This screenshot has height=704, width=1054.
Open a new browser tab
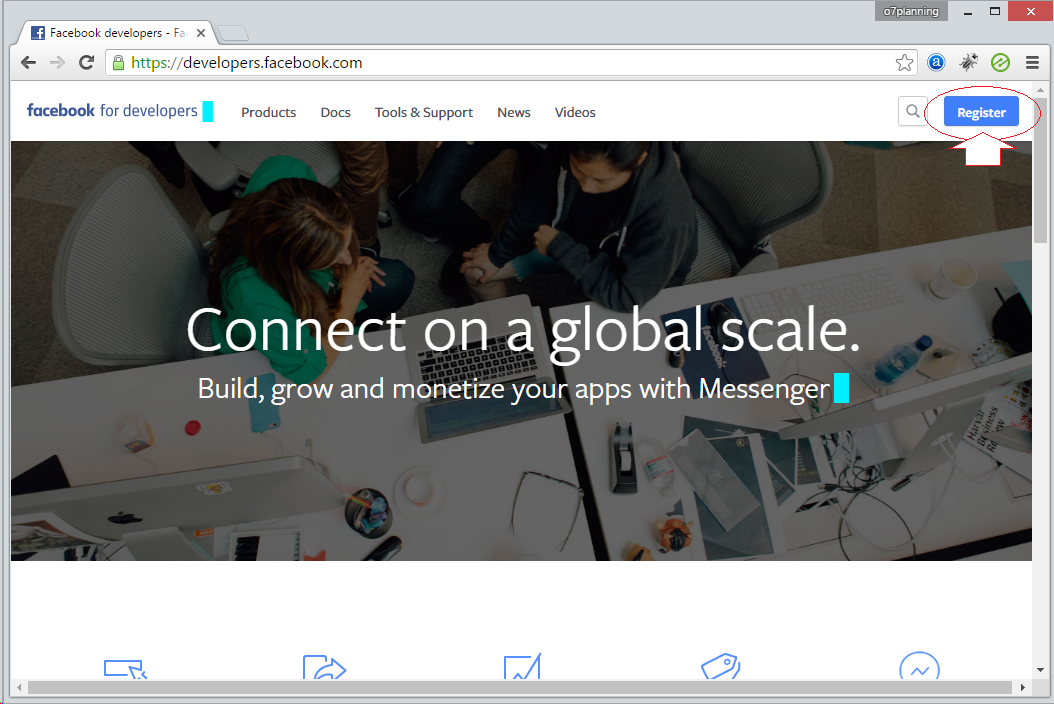click(233, 33)
